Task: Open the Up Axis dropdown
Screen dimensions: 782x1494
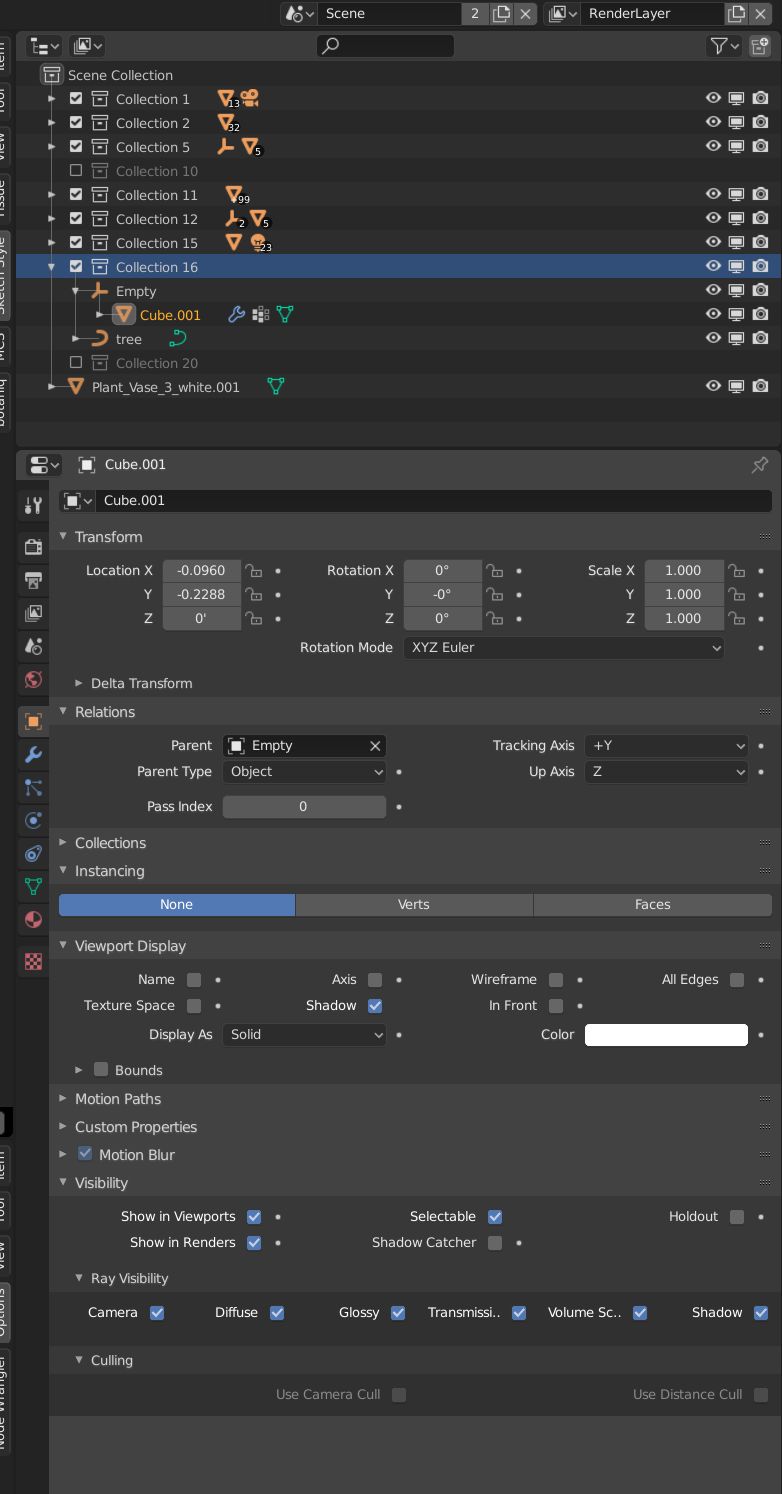Action: click(666, 771)
